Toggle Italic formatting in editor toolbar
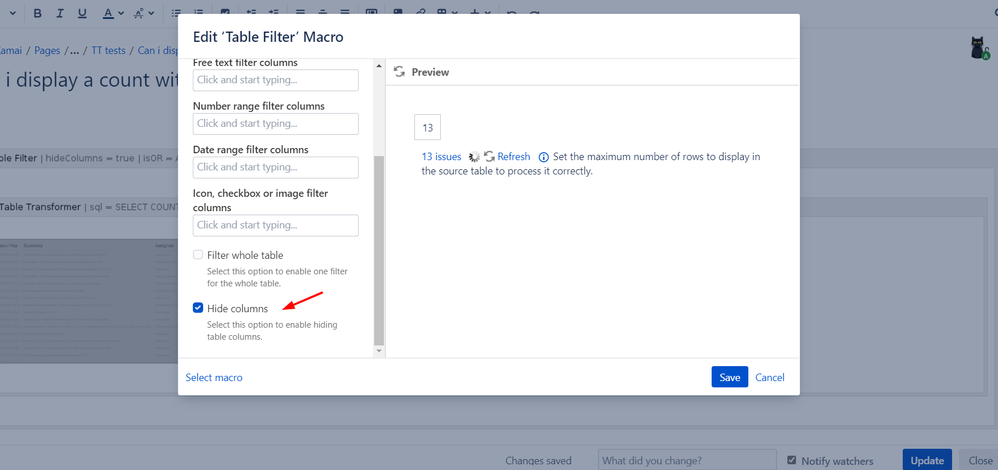 click(x=60, y=13)
